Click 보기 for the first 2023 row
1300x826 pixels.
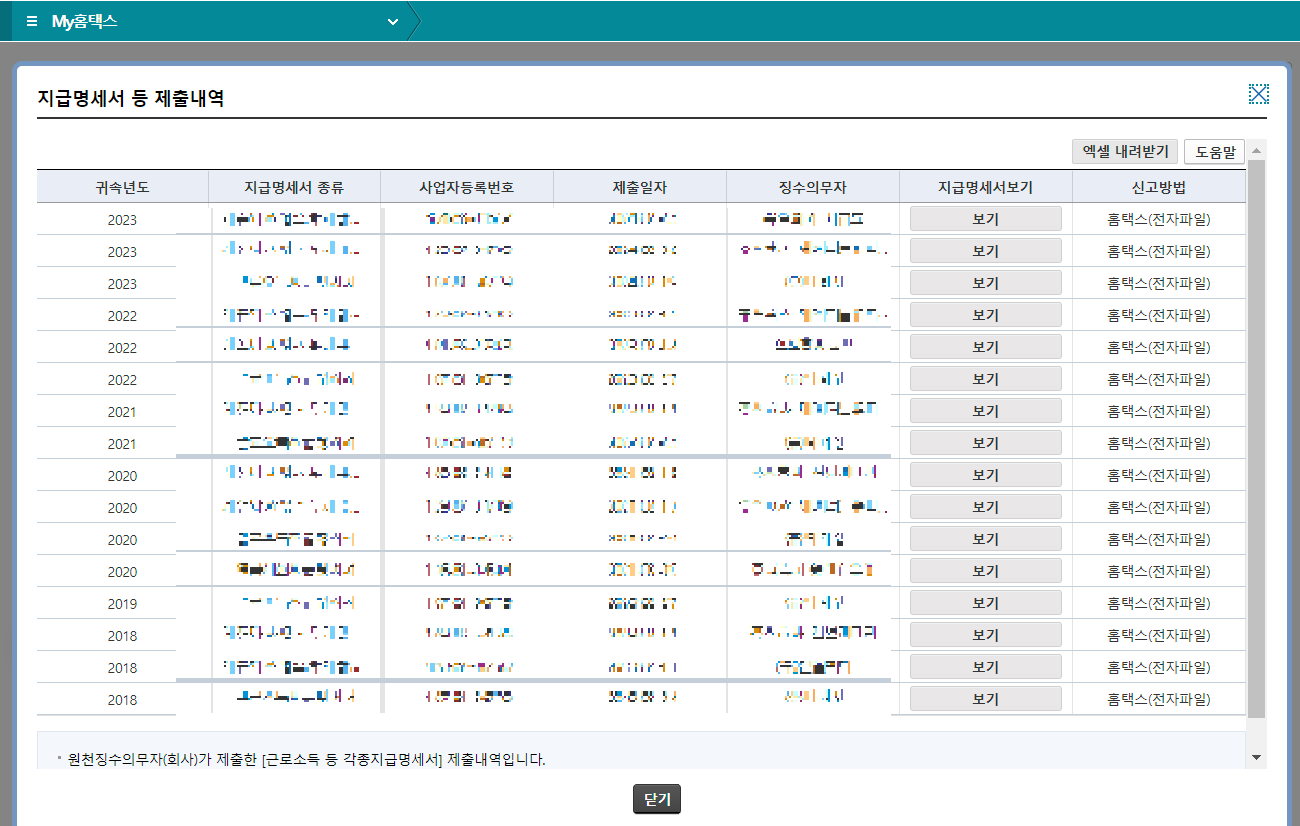(x=985, y=218)
